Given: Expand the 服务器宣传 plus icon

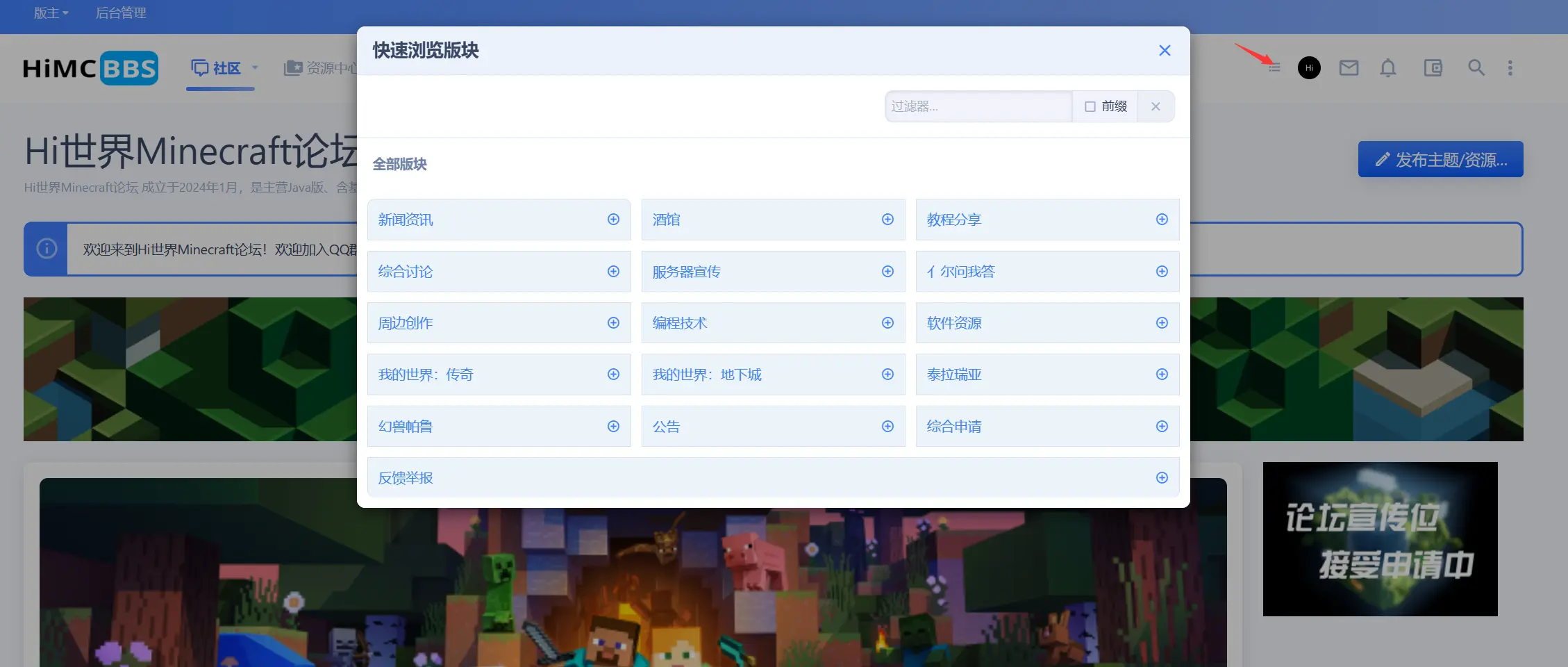Looking at the screenshot, I should coord(887,272).
